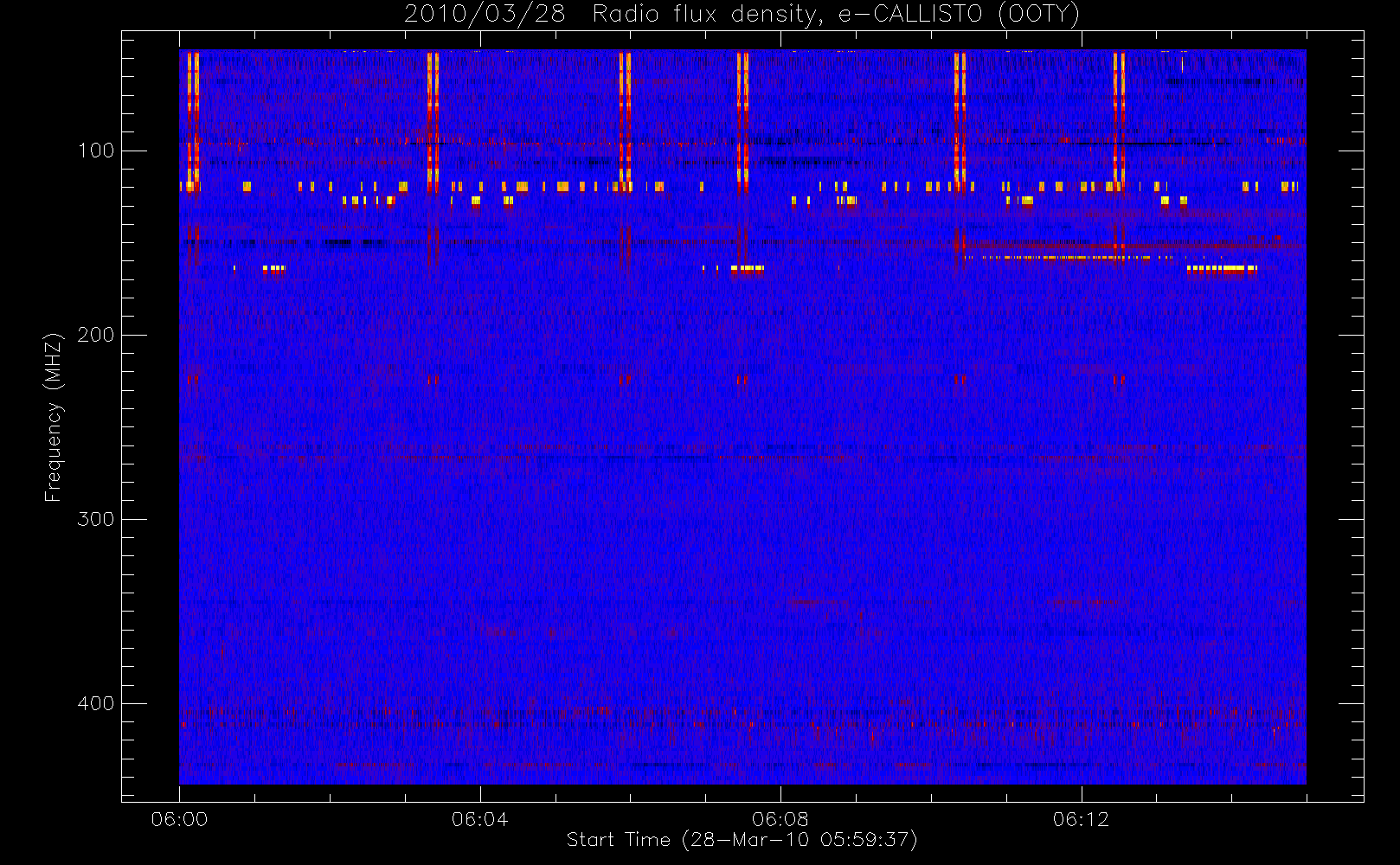Click the '200' frequency axis label
The width and height of the screenshot is (1400, 865).
[95, 335]
